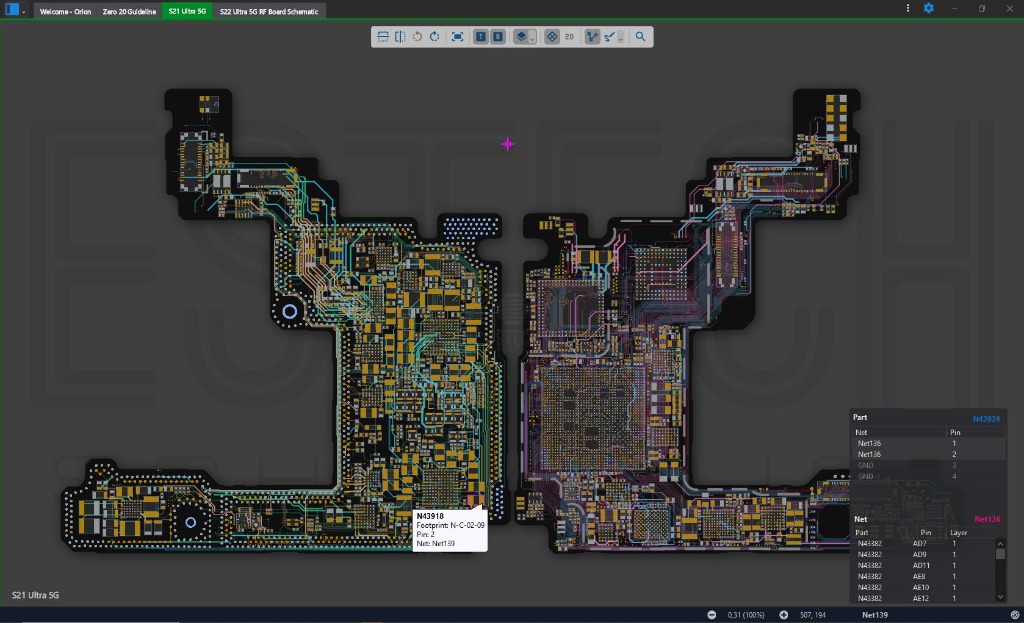Viewport: 1024px width, 623px height.
Task: Select the Net136 row with pin 1
Action: (x=928, y=443)
